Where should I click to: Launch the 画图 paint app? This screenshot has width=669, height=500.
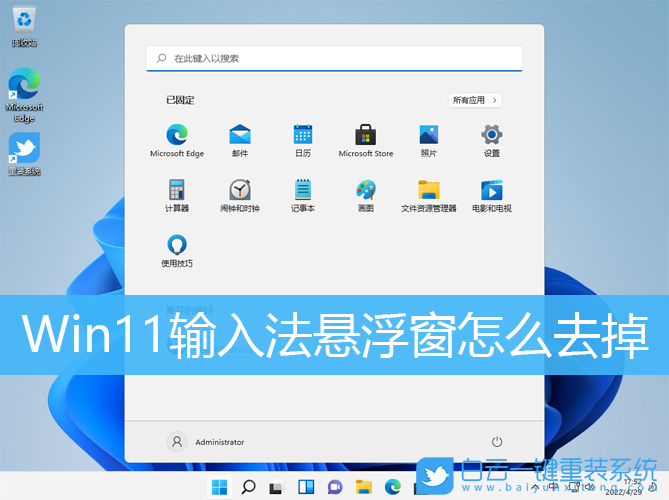366,195
